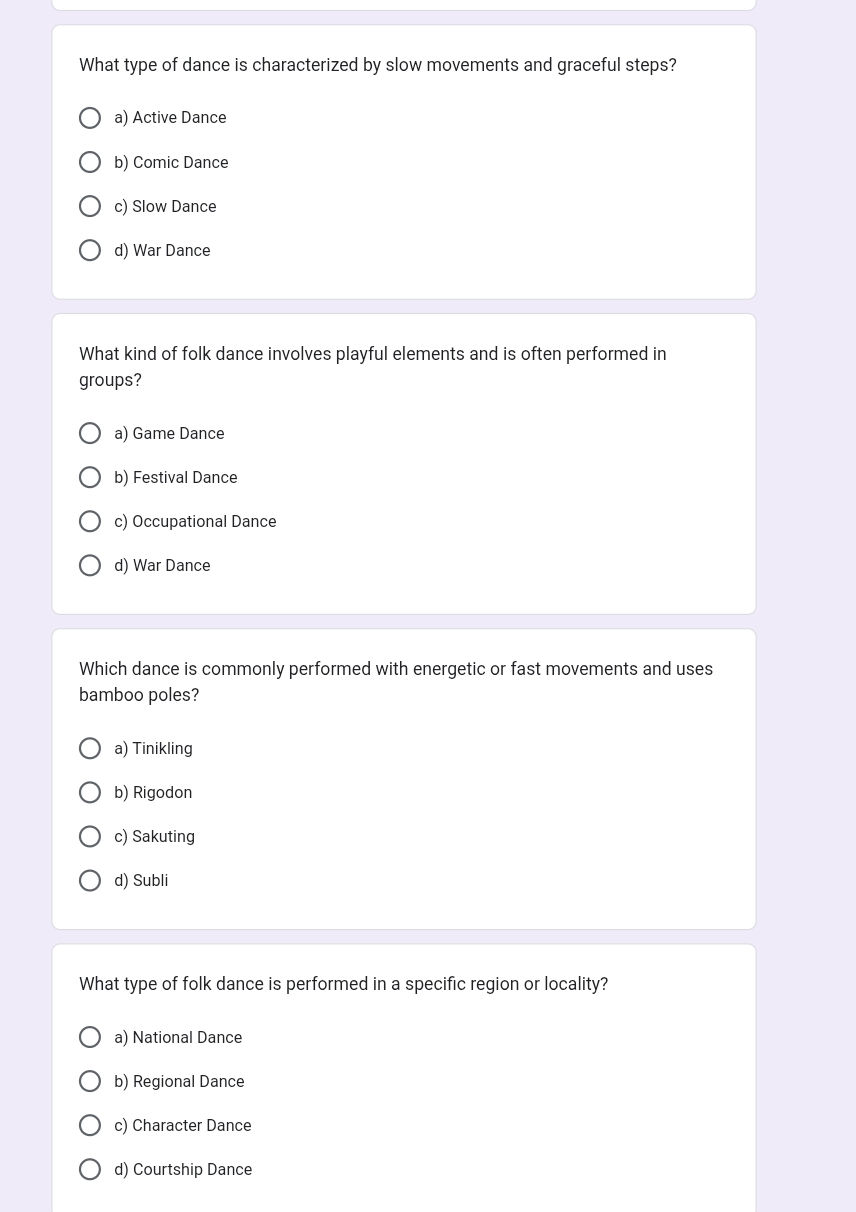This screenshot has width=856, height=1212.
Task: Click the slow movements and graceful steps question
Action: click(x=377, y=65)
